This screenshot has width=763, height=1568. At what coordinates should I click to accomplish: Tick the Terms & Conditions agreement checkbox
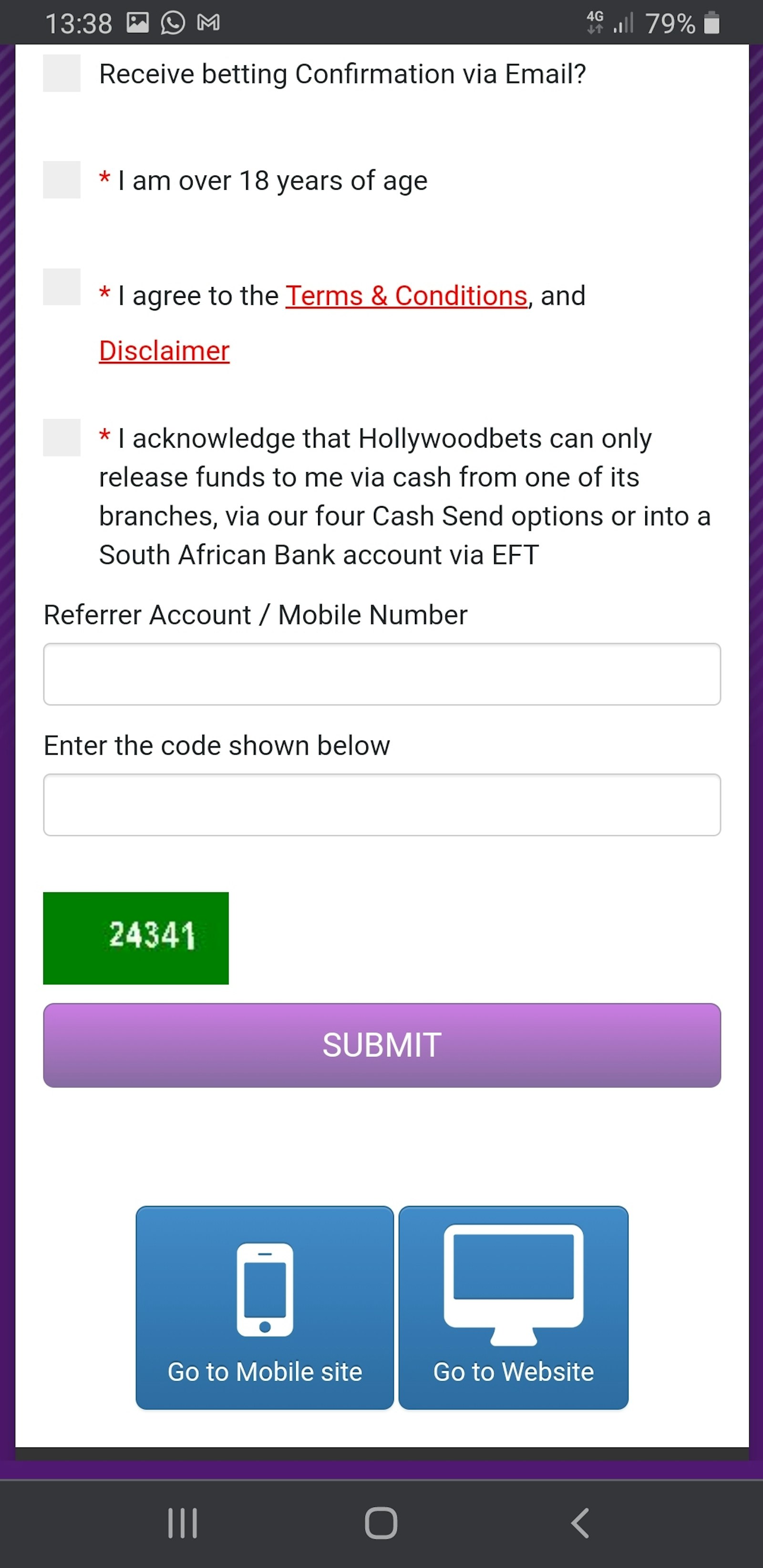point(62,287)
